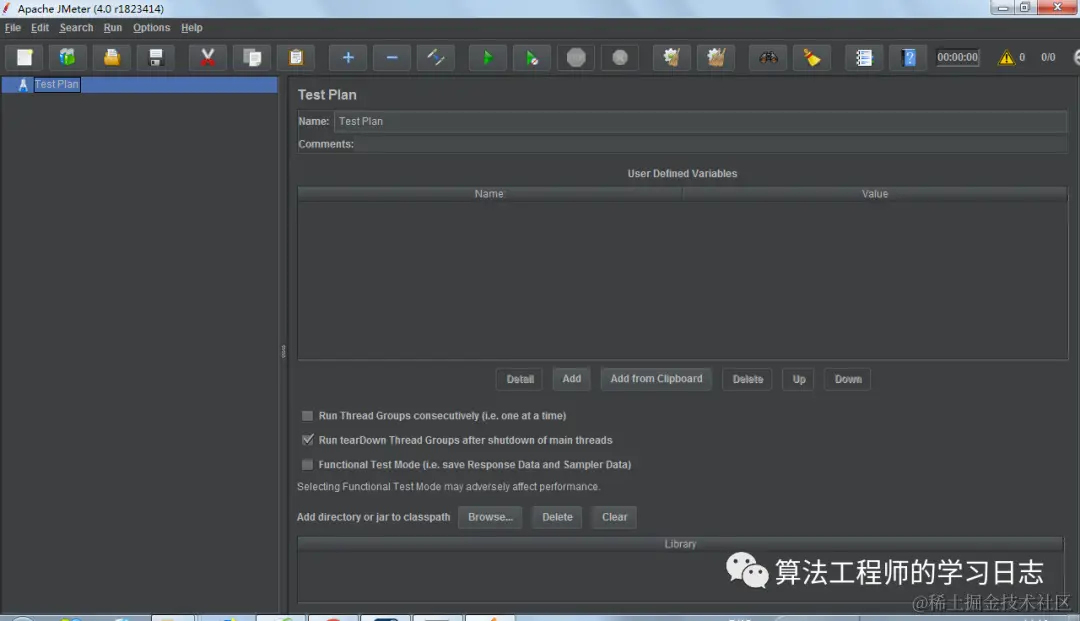
Task: Click the Down button
Action: click(x=848, y=379)
